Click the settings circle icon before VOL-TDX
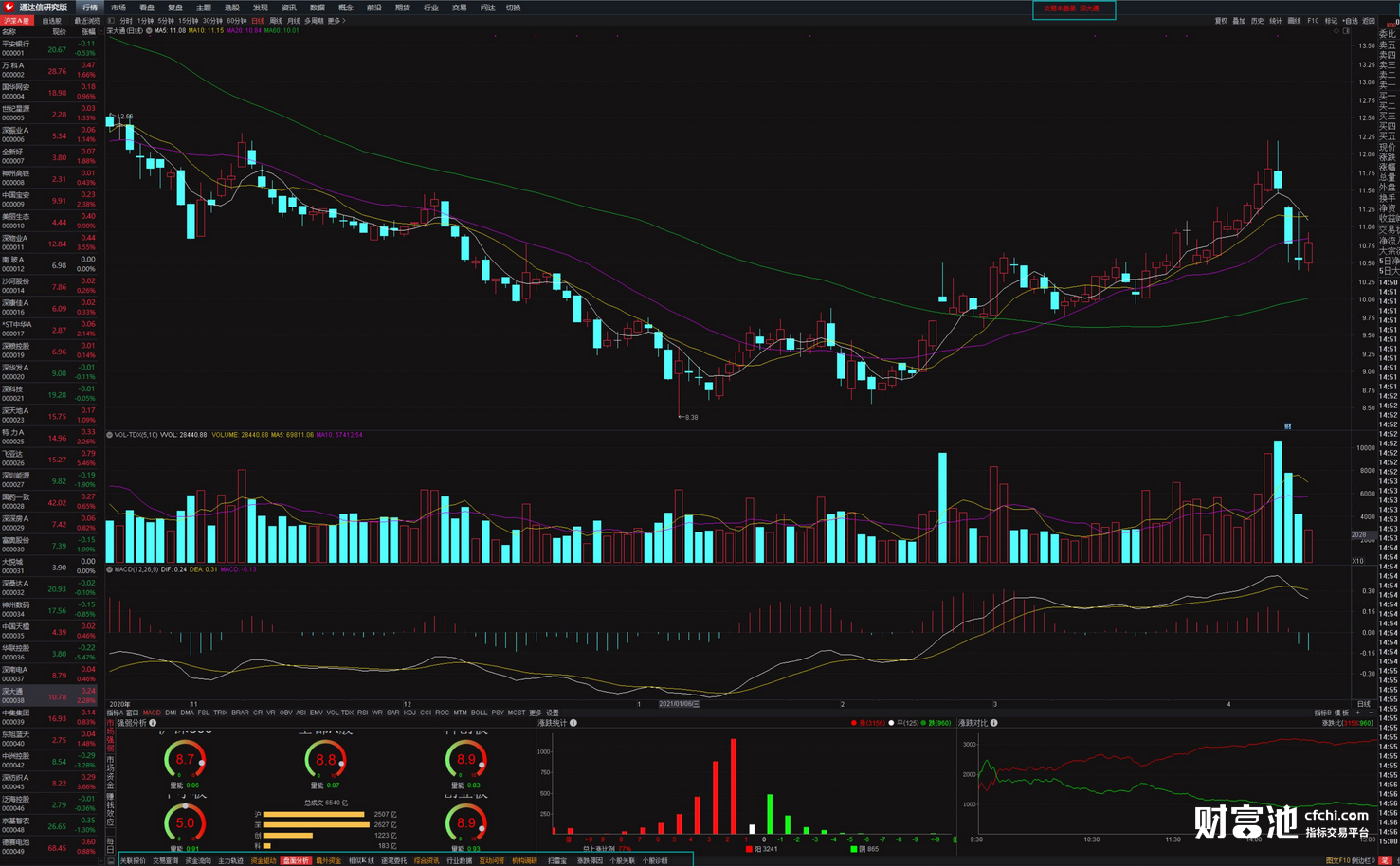 point(110,435)
